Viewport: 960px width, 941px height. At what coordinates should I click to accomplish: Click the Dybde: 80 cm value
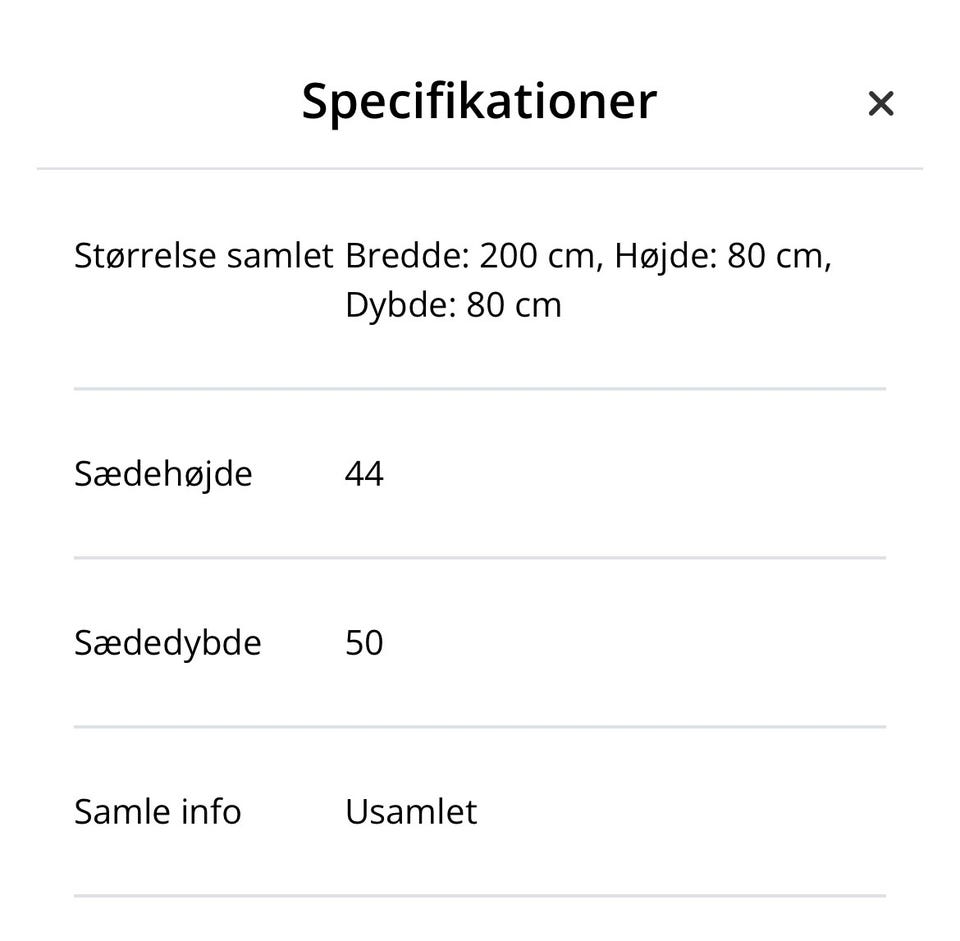pos(453,305)
